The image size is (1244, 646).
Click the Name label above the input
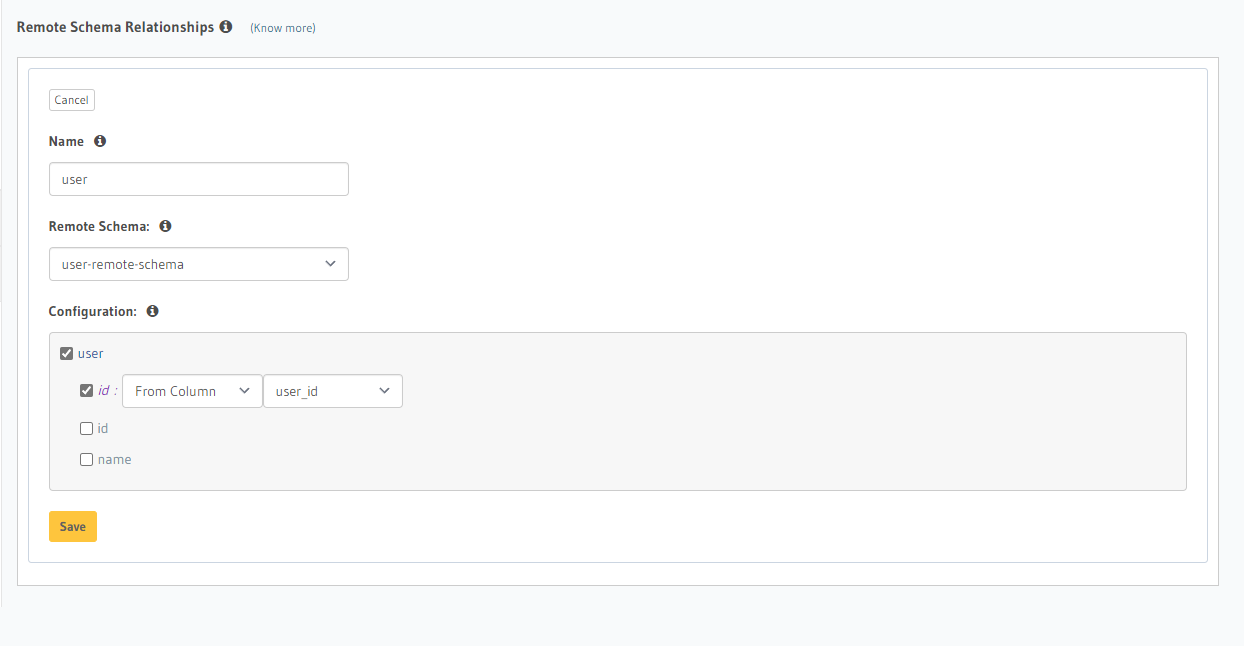pos(66,141)
